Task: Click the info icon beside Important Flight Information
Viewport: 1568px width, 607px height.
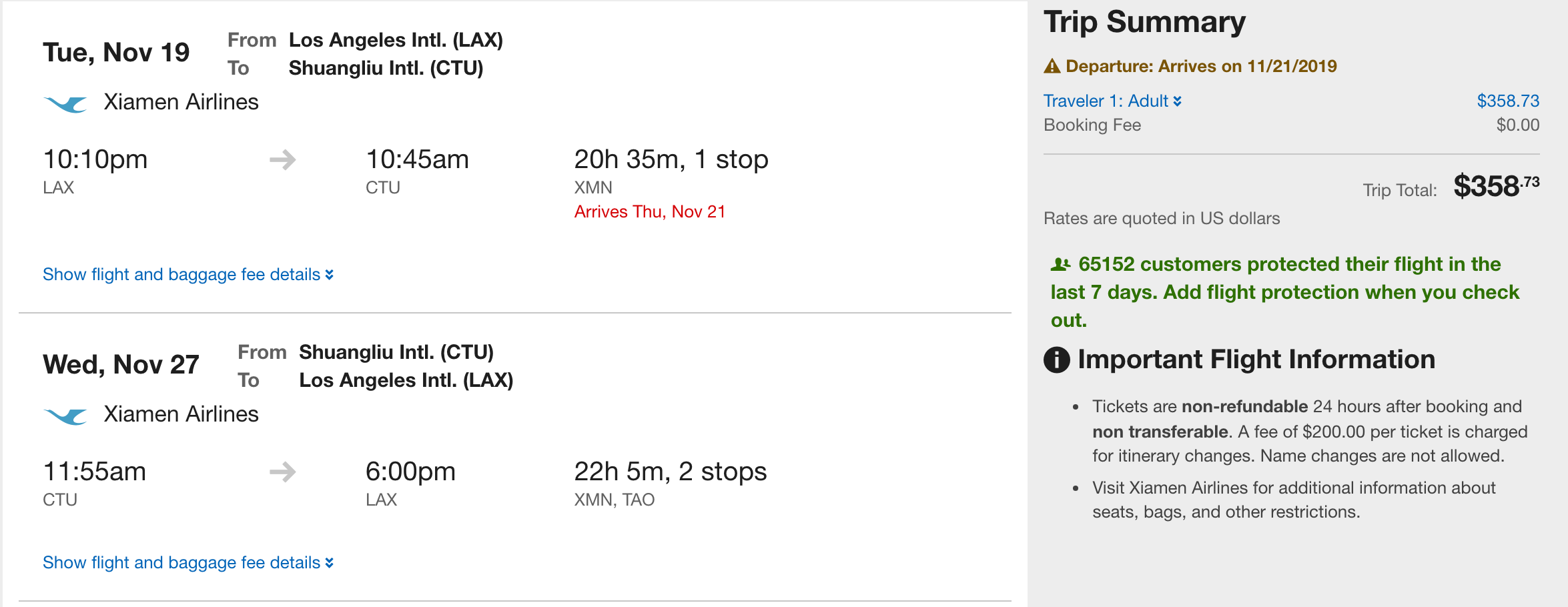Action: pyautogui.click(x=1056, y=360)
